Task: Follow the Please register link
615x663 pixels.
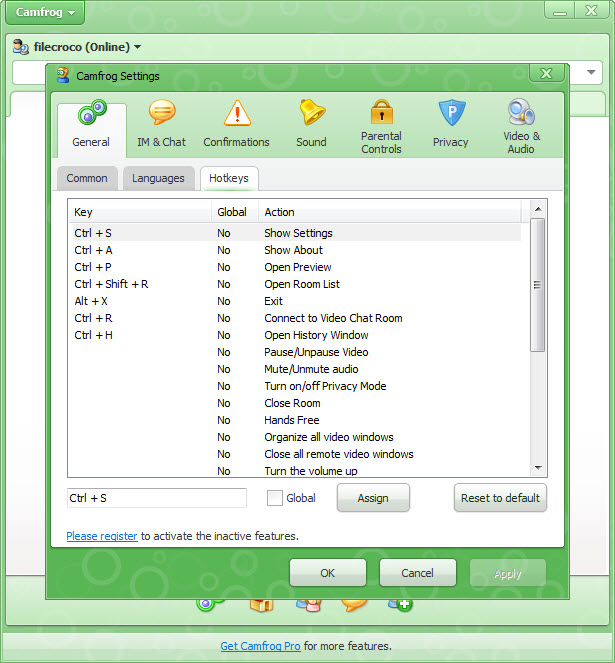Action: [x=102, y=536]
